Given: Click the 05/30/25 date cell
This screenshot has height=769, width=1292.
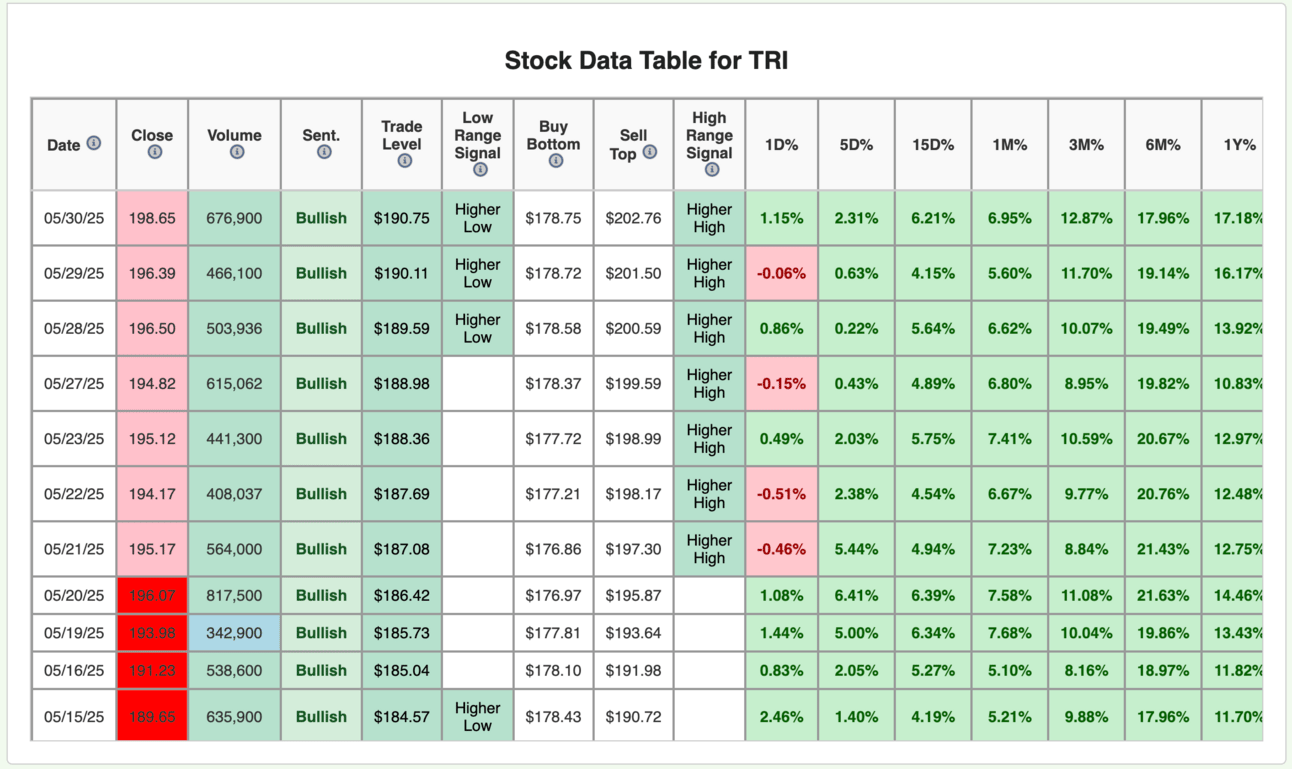Looking at the screenshot, I should (x=74, y=218).
